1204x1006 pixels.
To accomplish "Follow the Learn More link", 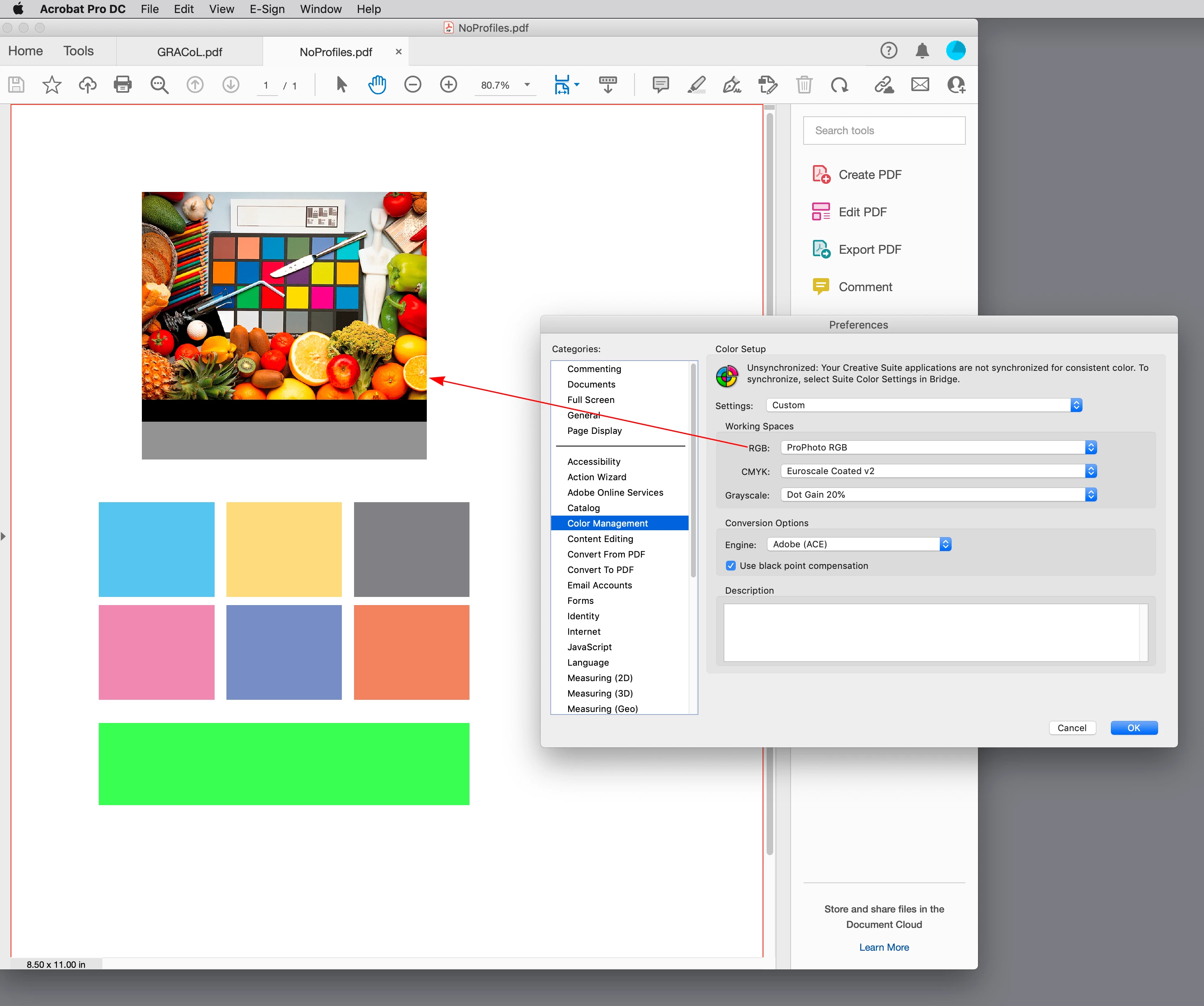I will coord(884,947).
